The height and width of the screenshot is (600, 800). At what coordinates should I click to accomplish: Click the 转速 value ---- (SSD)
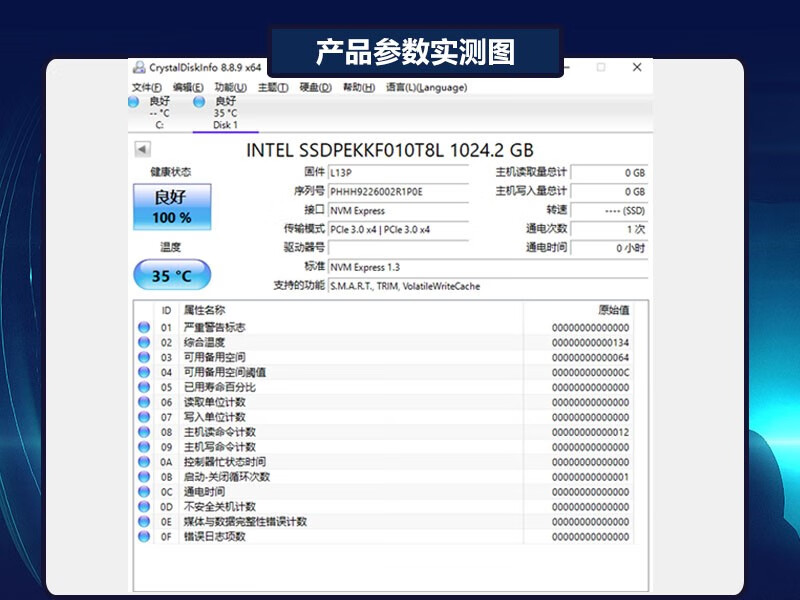pos(609,211)
